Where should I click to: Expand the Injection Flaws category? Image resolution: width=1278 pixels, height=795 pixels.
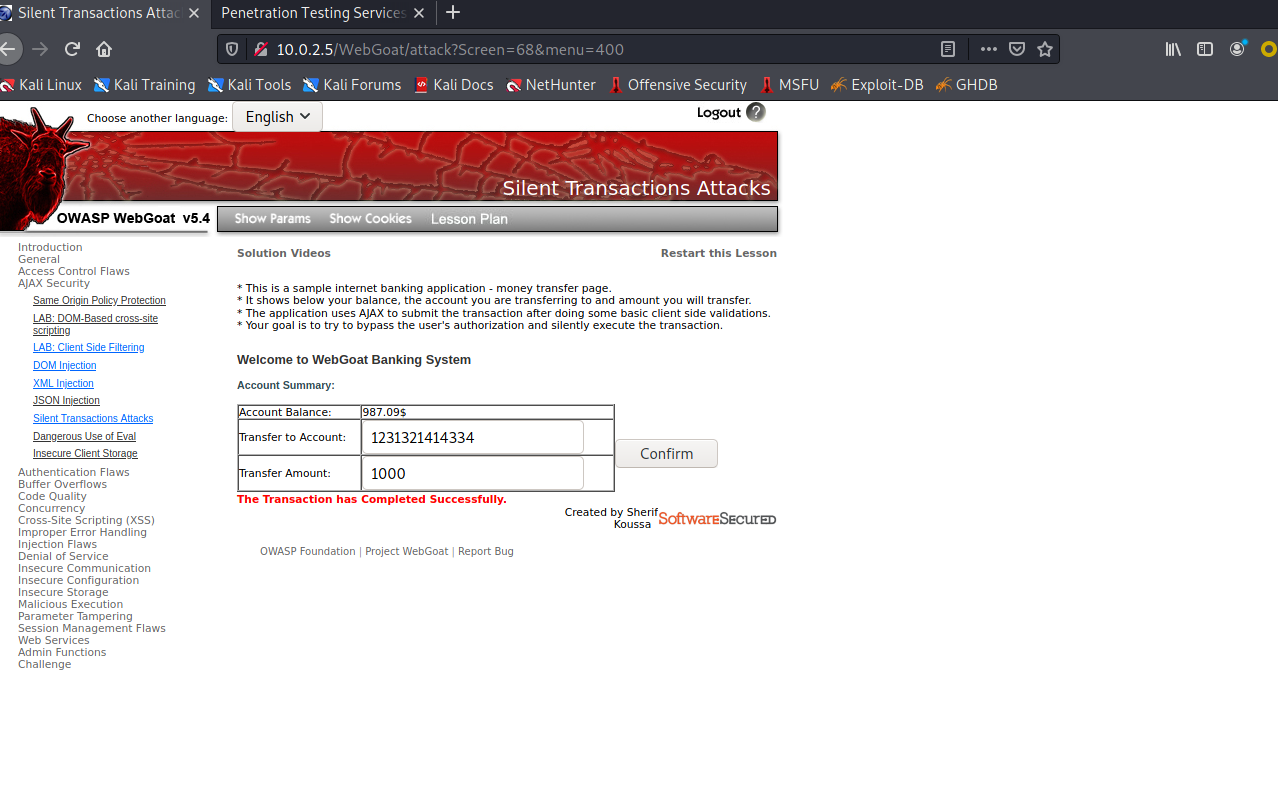point(57,544)
